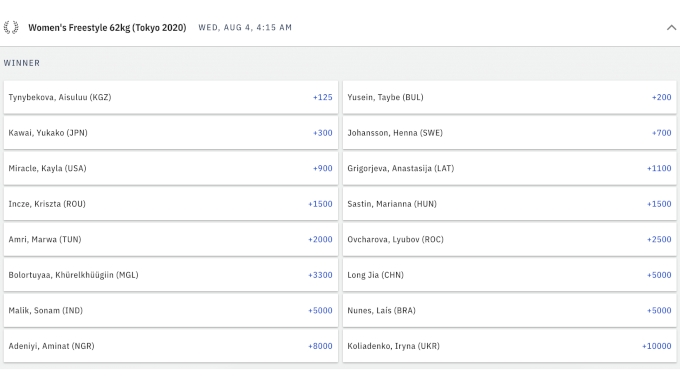Click the WINNER market label
Viewport: 680px width, 382px height.
pyautogui.click(x=22, y=63)
